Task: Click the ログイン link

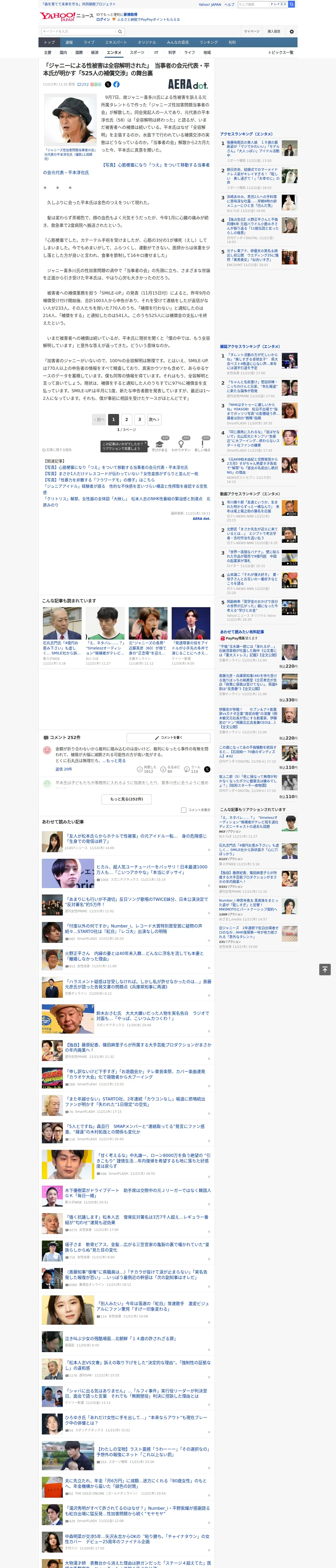Action: tap(103, 20)
